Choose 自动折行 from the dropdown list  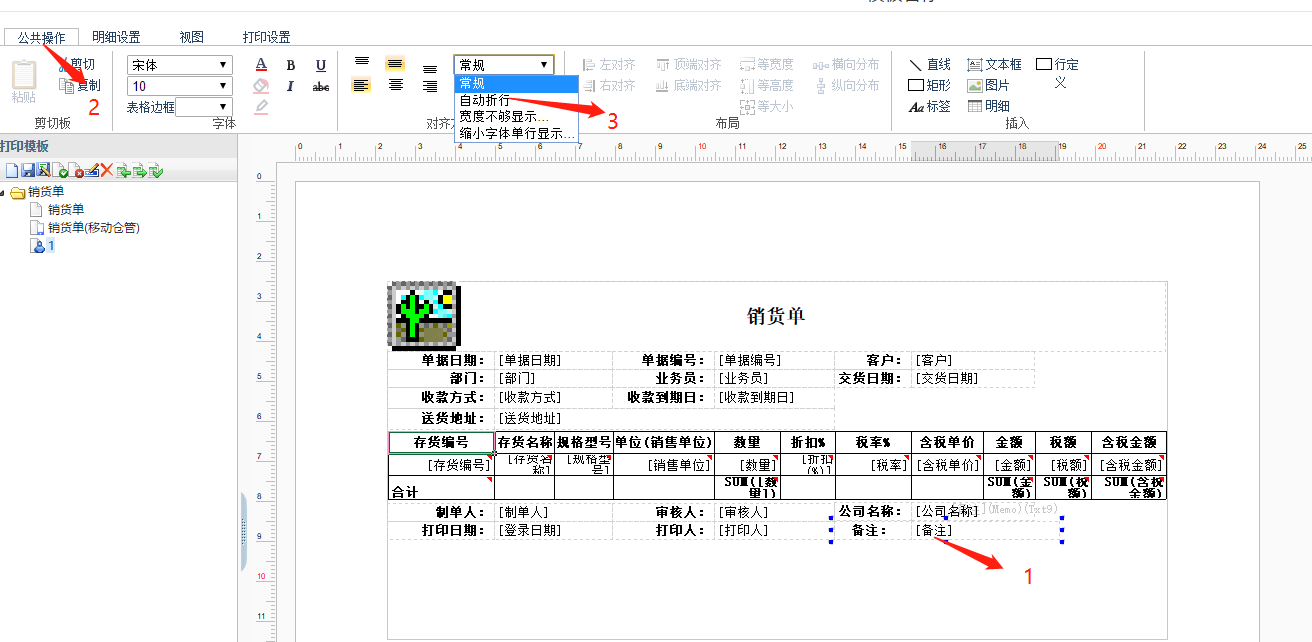click(x=485, y=100)
